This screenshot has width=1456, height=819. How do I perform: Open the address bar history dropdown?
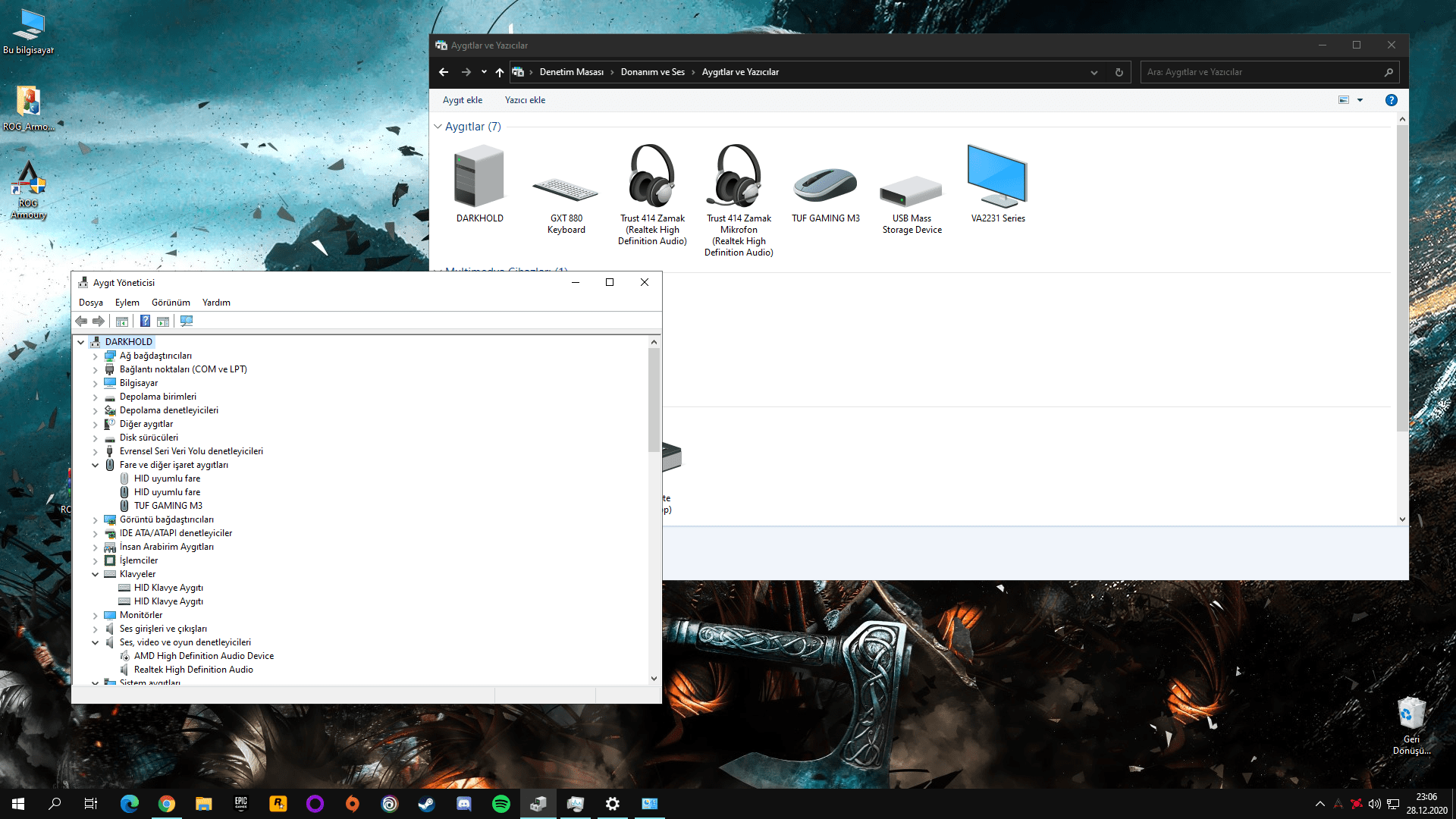(x=1094, y=72)
